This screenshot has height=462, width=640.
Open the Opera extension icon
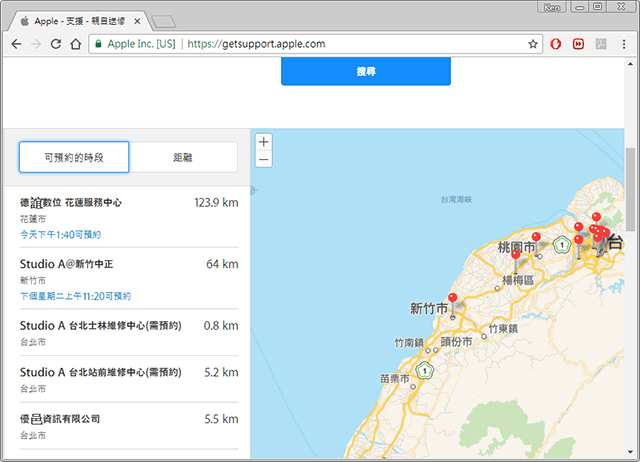[x=557, y=44]
